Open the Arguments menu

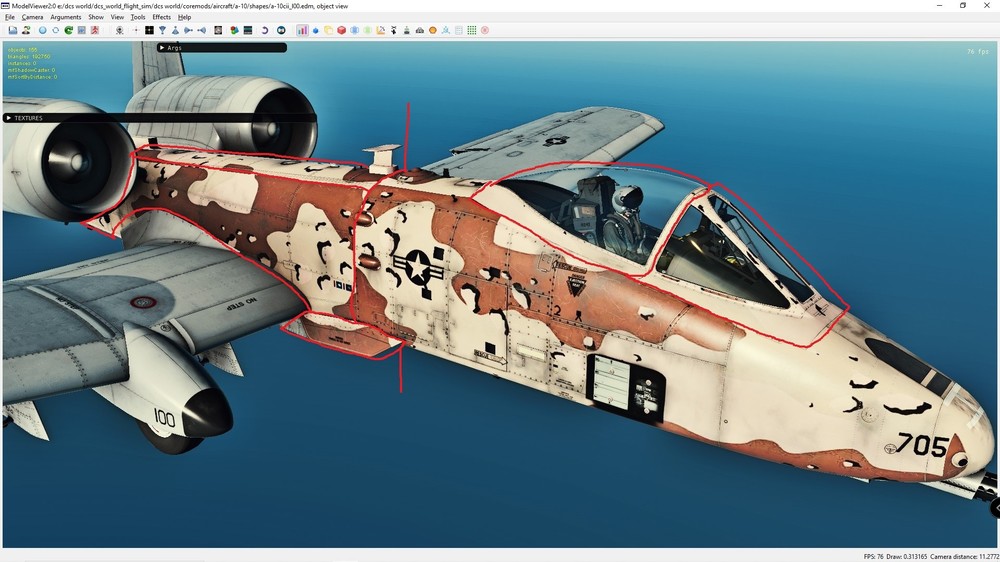tap(66, 17)
